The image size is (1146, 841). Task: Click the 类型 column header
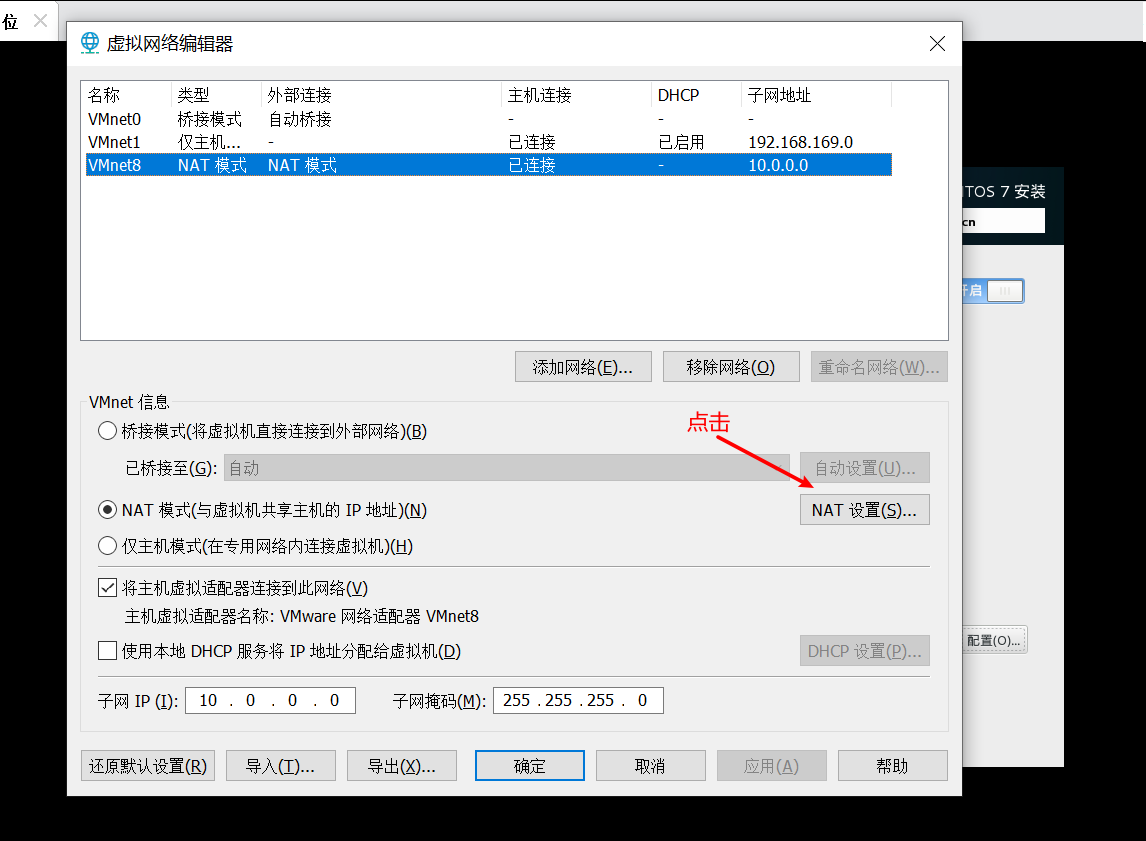point(216,95)
